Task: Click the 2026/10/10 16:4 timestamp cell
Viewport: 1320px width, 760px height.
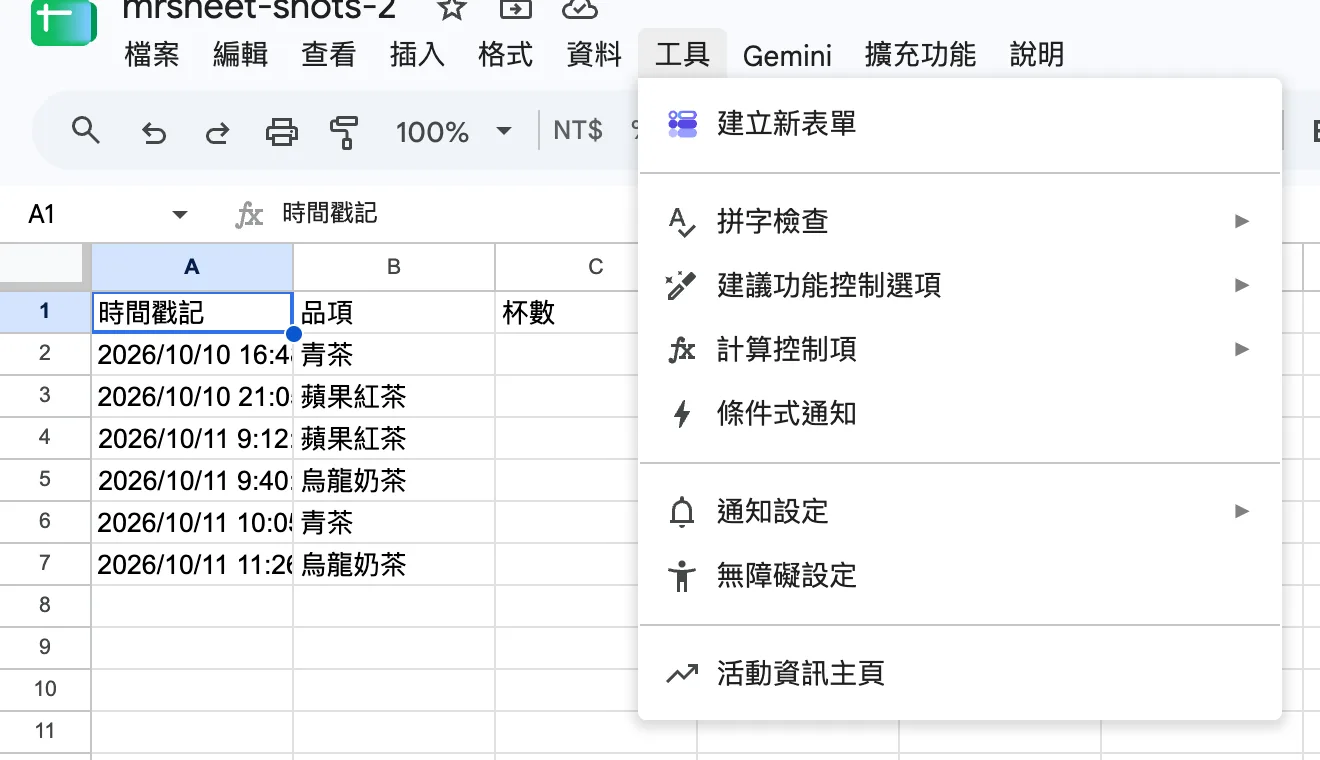Action: click(192, 354)
